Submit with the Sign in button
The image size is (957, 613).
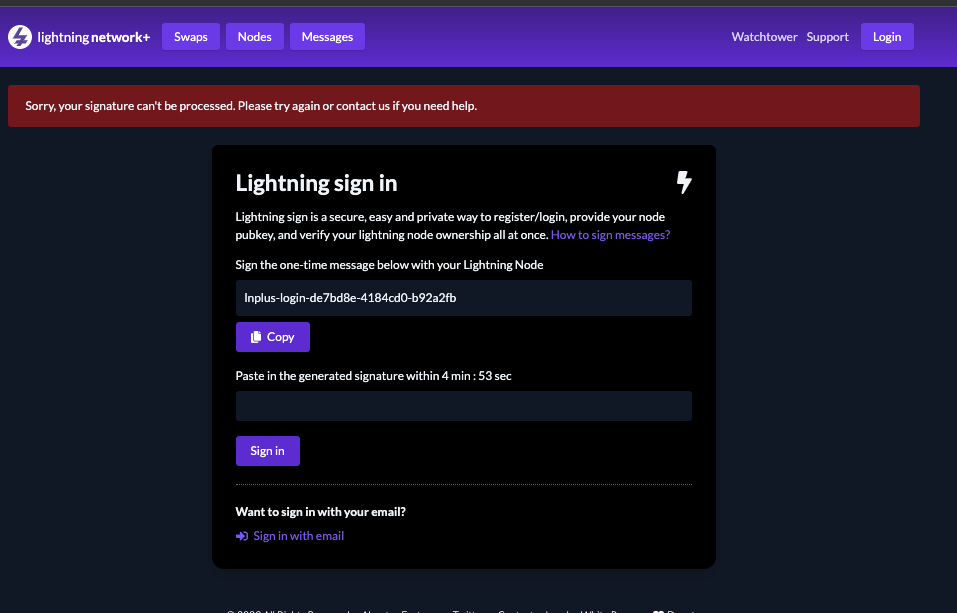[267, 451]
